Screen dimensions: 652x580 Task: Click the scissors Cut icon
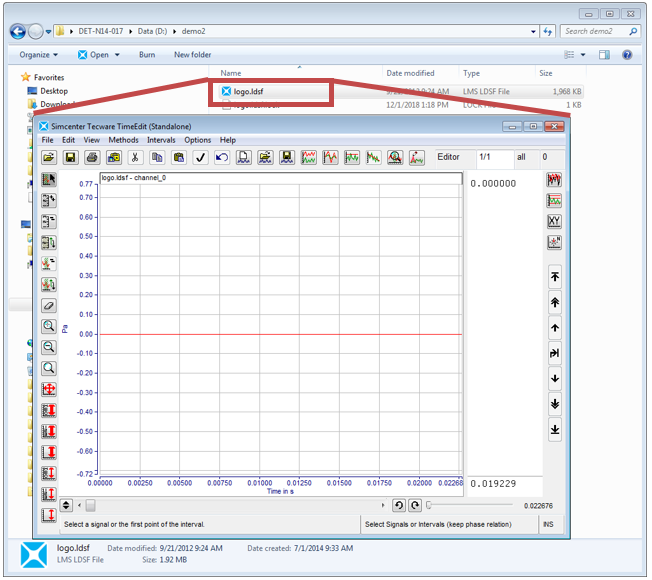[x=135, y=158]
